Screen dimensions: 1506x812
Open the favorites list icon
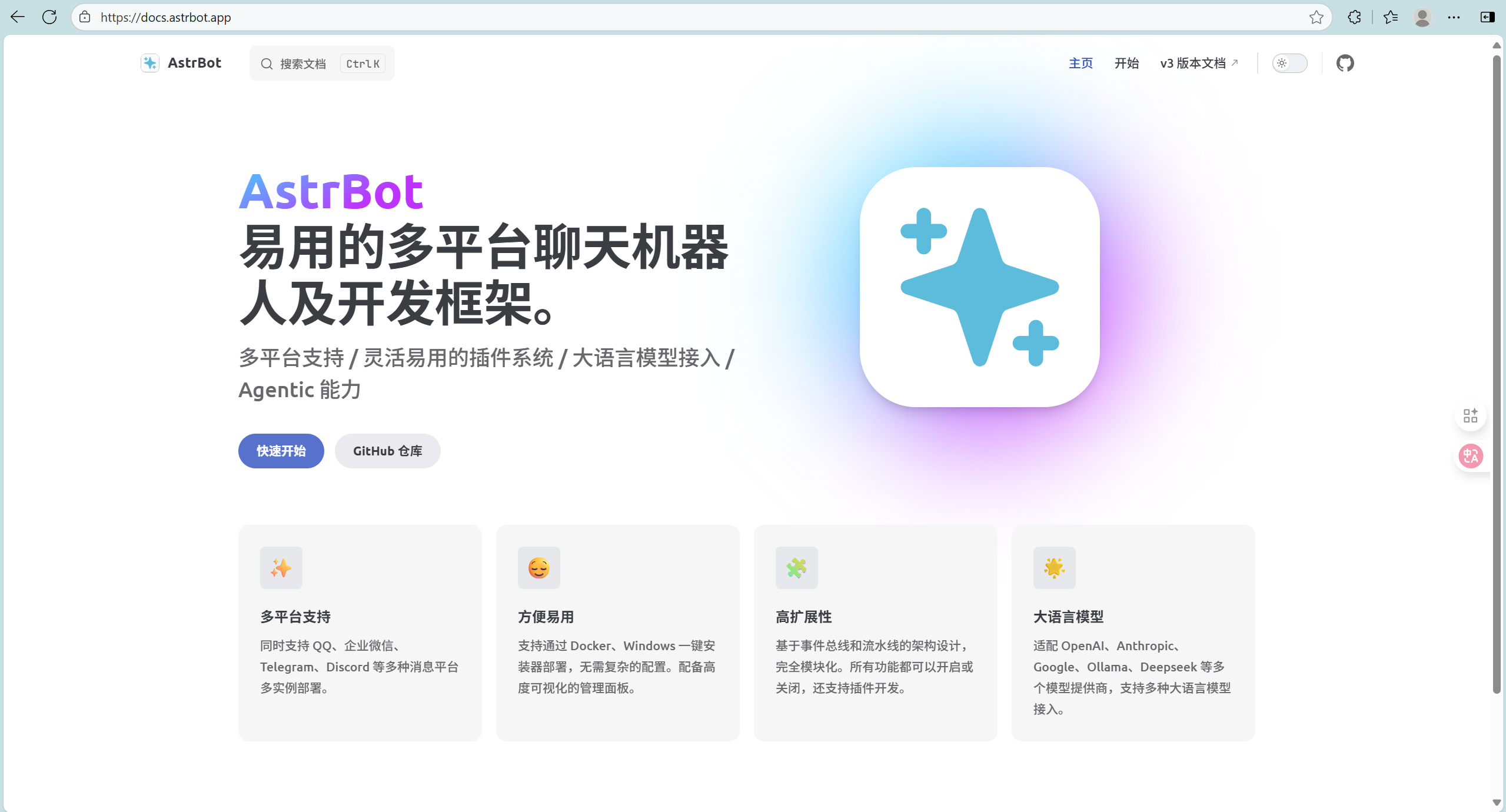(1391, 17)
